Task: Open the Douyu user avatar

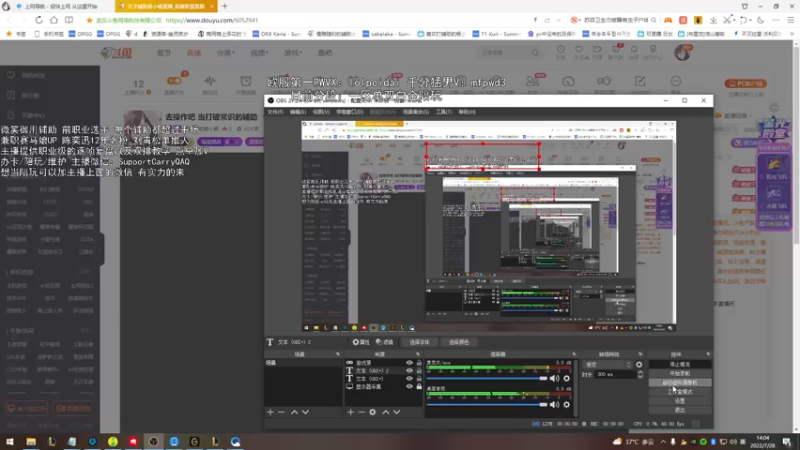Action: 682,53
